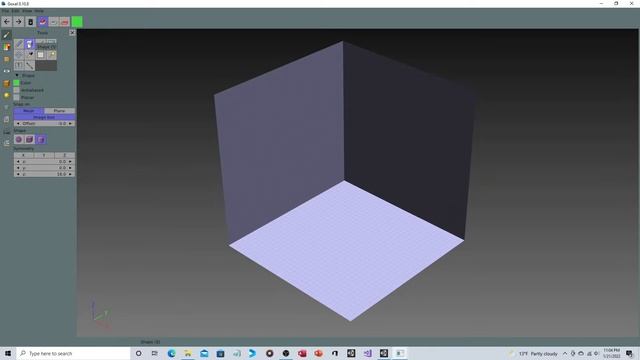Choose the Cylinder shape
The image size is (640, 360).
point(40,140)
